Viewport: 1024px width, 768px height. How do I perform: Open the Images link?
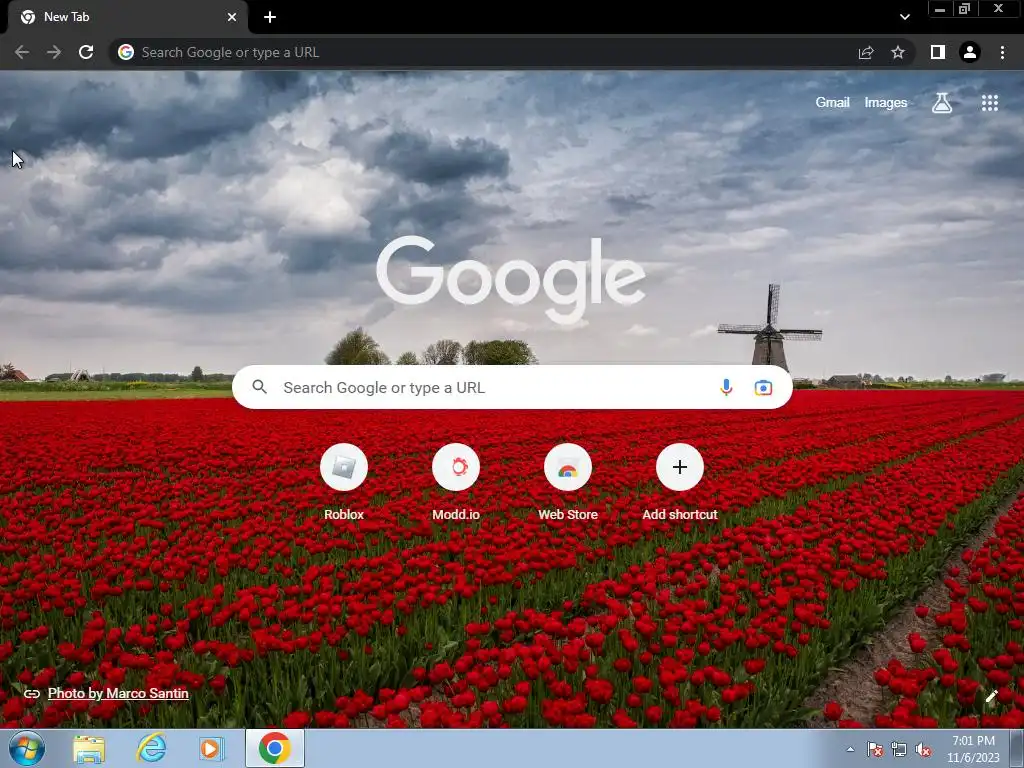point(886,103)
